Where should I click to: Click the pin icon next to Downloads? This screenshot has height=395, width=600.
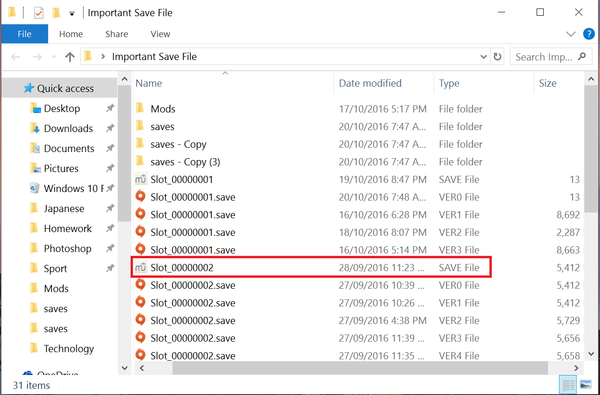(110, 128)
